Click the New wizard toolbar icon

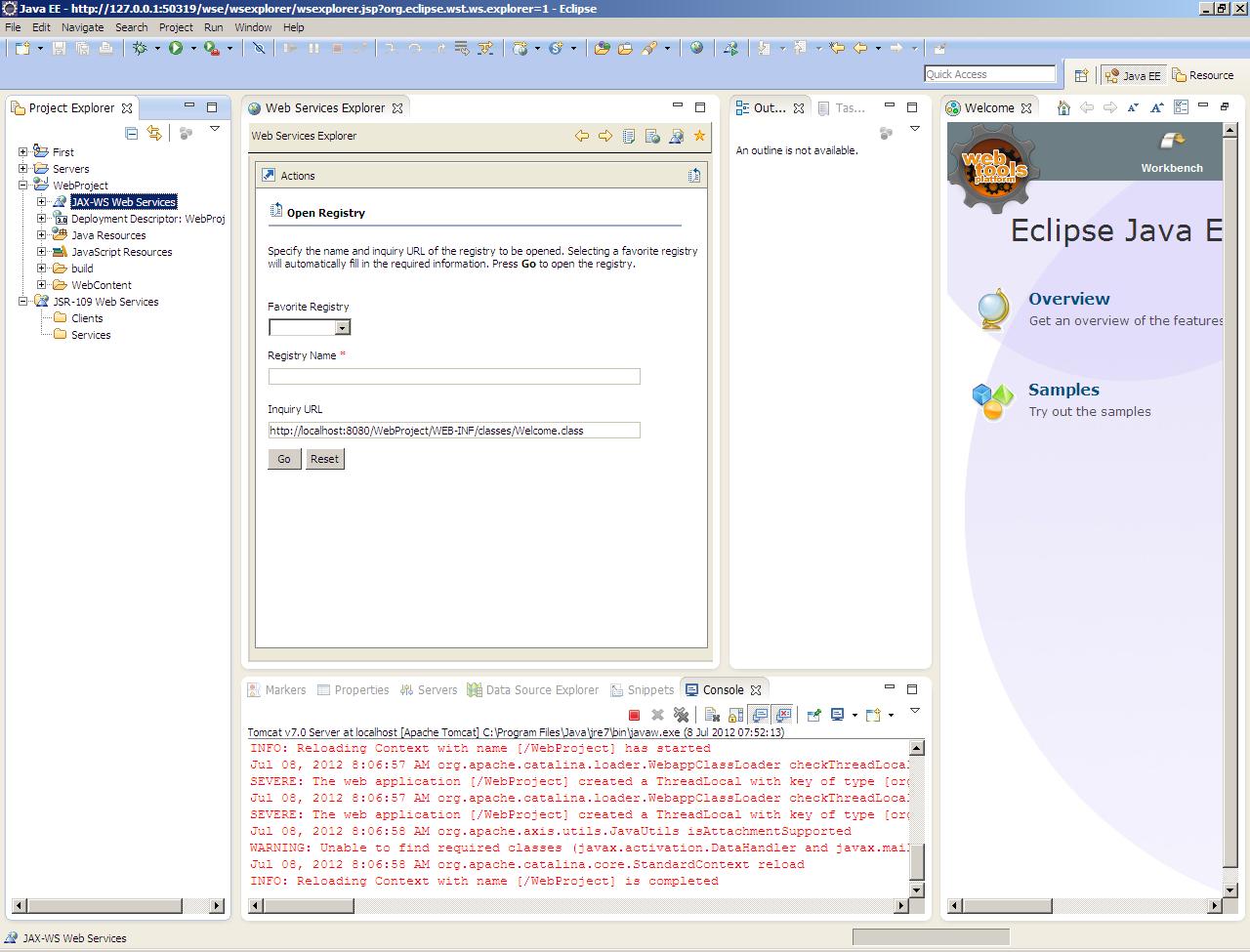tap(21, 48)
